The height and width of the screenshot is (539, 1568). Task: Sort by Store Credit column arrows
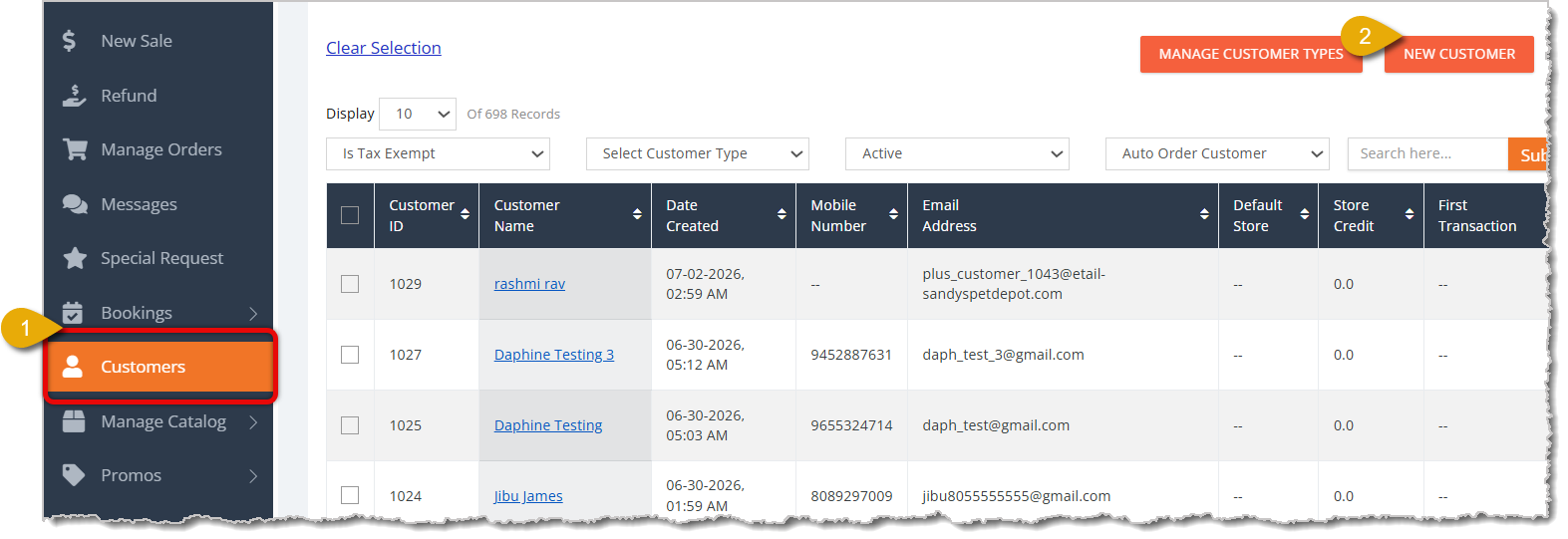1410,214
